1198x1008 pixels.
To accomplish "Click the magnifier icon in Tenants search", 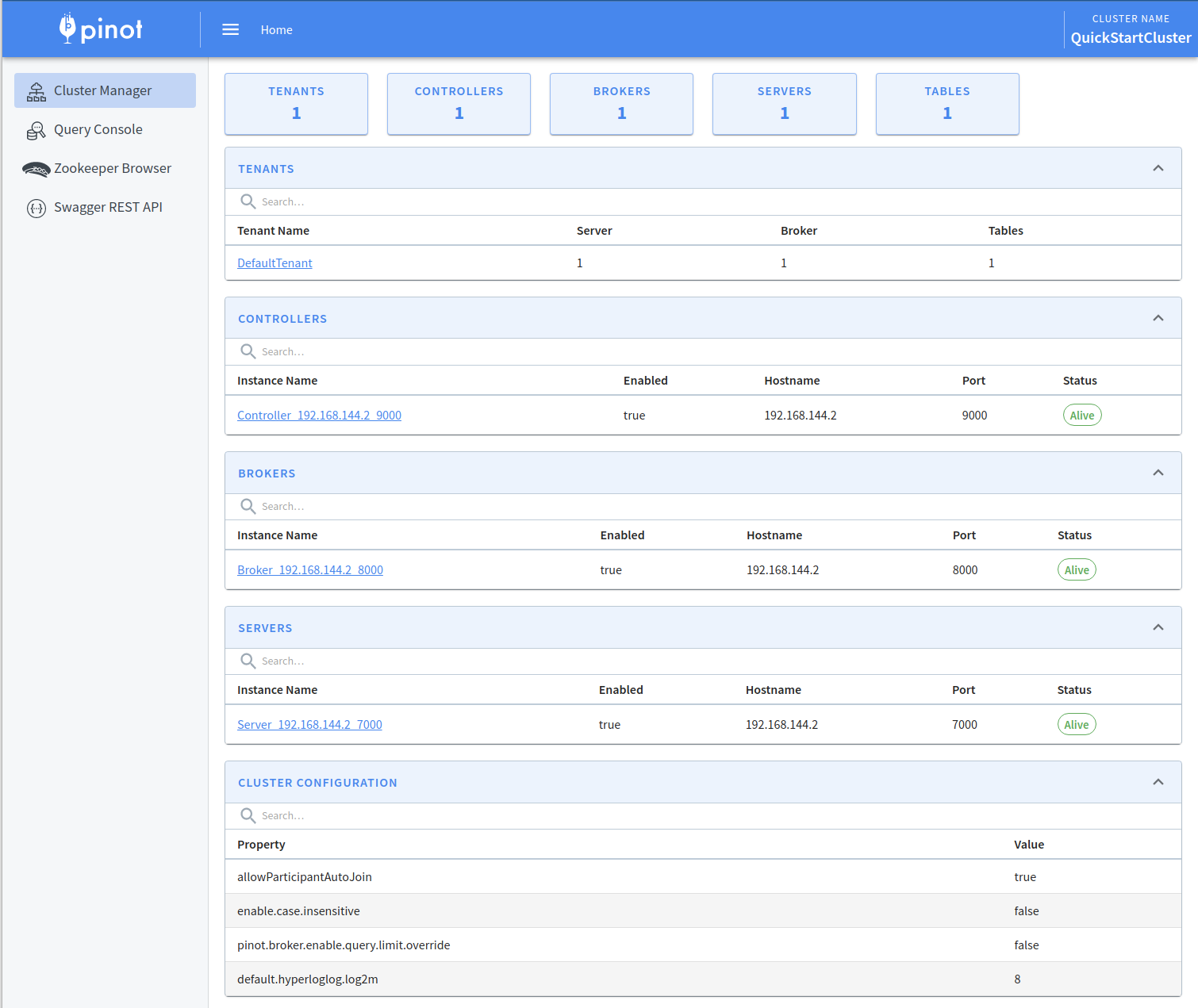I will [x=248, y=201].
